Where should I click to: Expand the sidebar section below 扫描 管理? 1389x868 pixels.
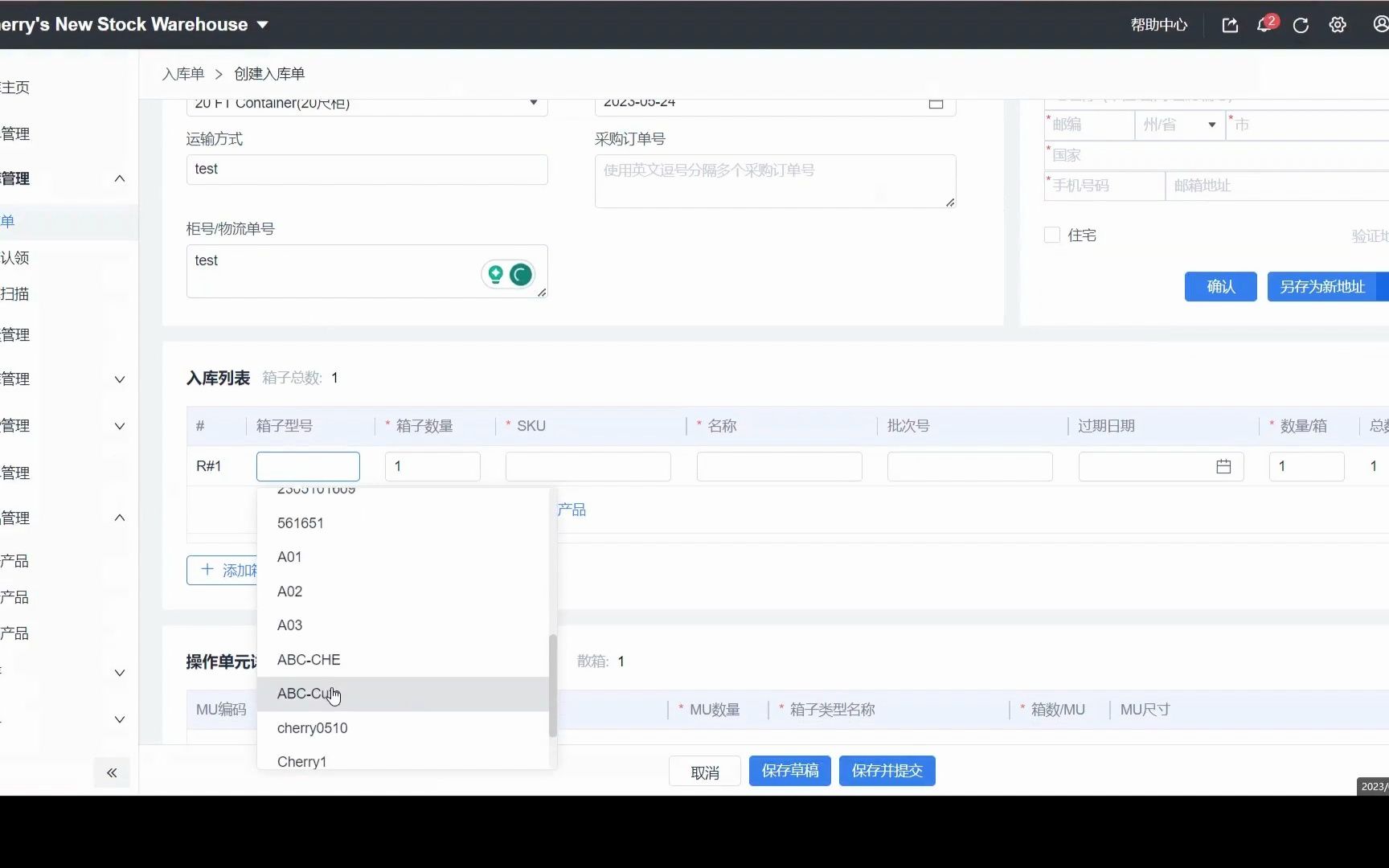120,379
